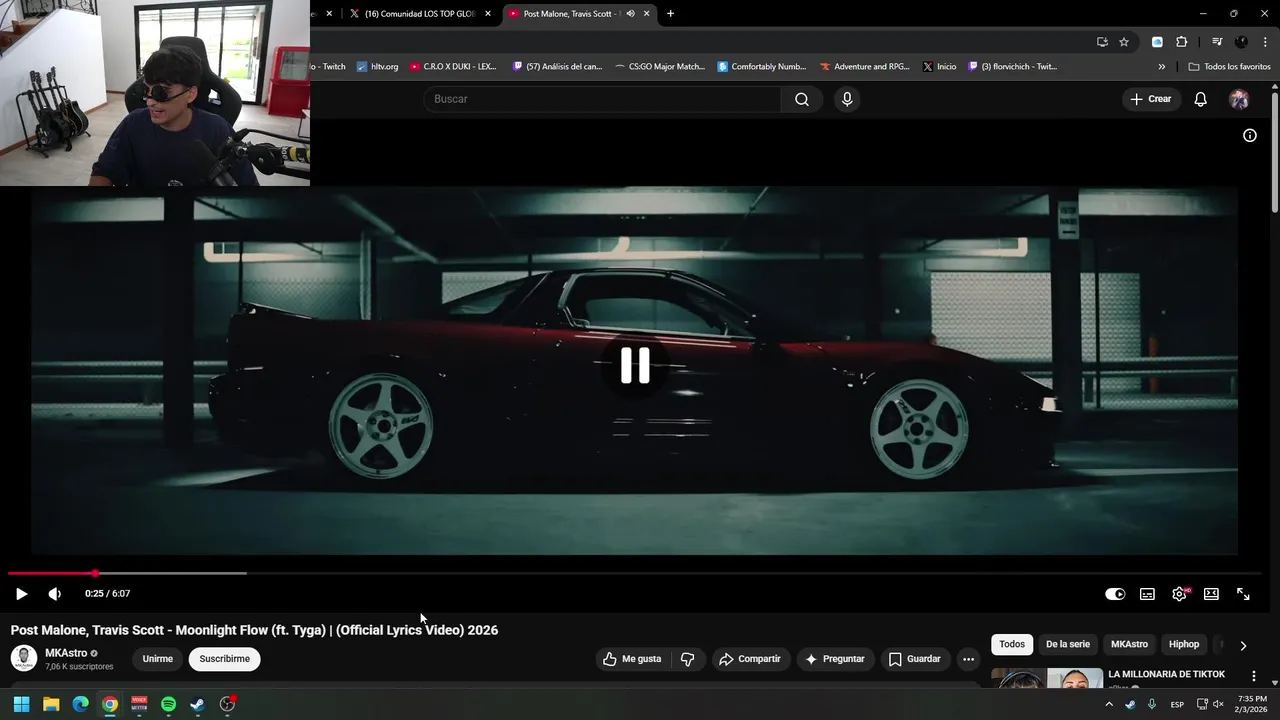Open the Crear menu

[1151, 99]
